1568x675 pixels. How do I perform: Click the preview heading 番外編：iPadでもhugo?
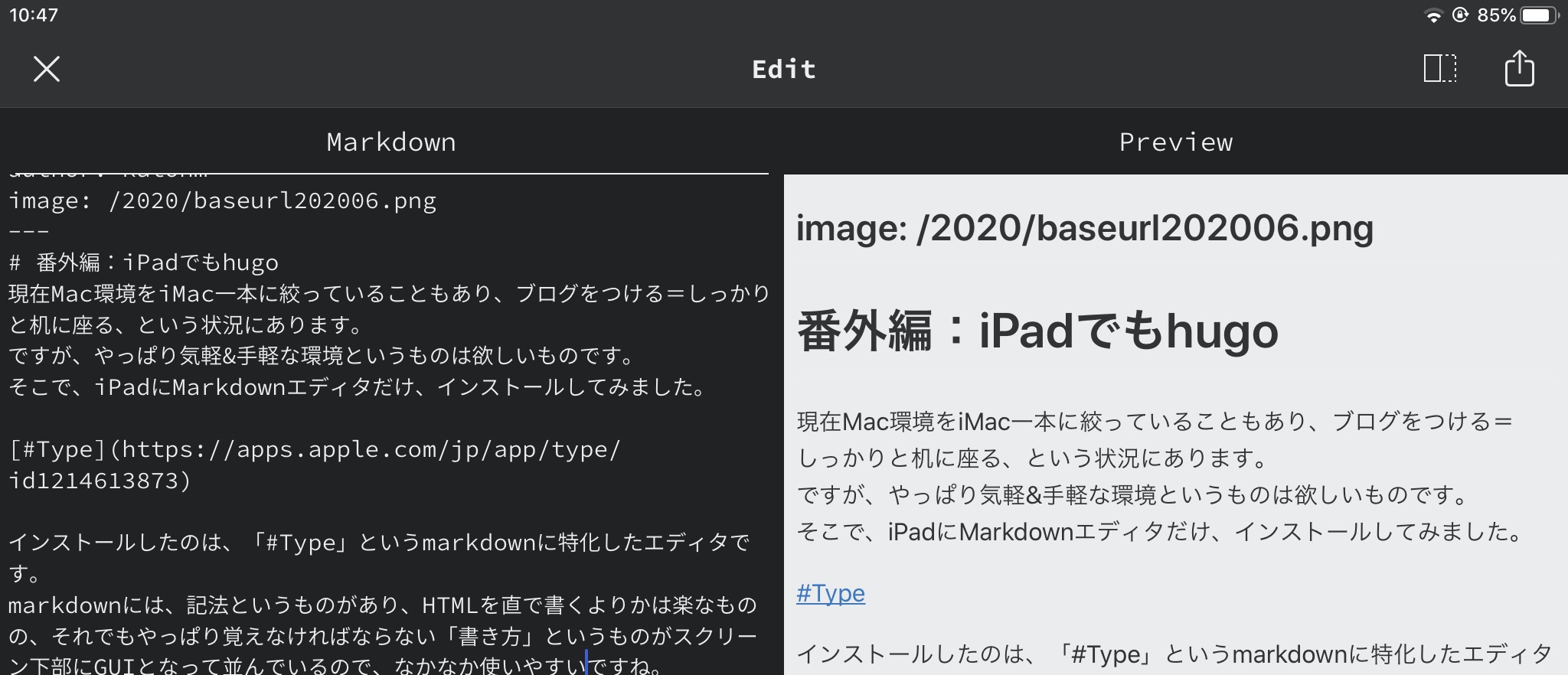tap(1037, 331)
